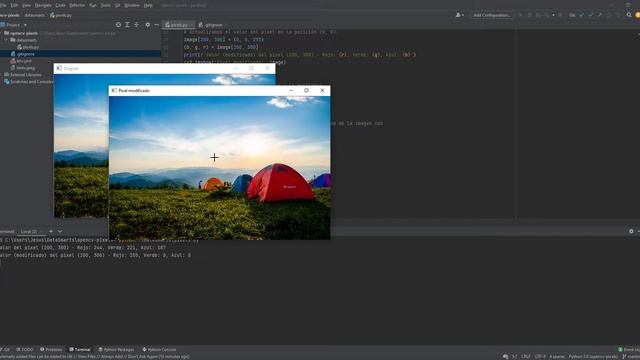Open the Help menu
The width and height of the screenshot is (640, 360).
click(x=148, y=5)
